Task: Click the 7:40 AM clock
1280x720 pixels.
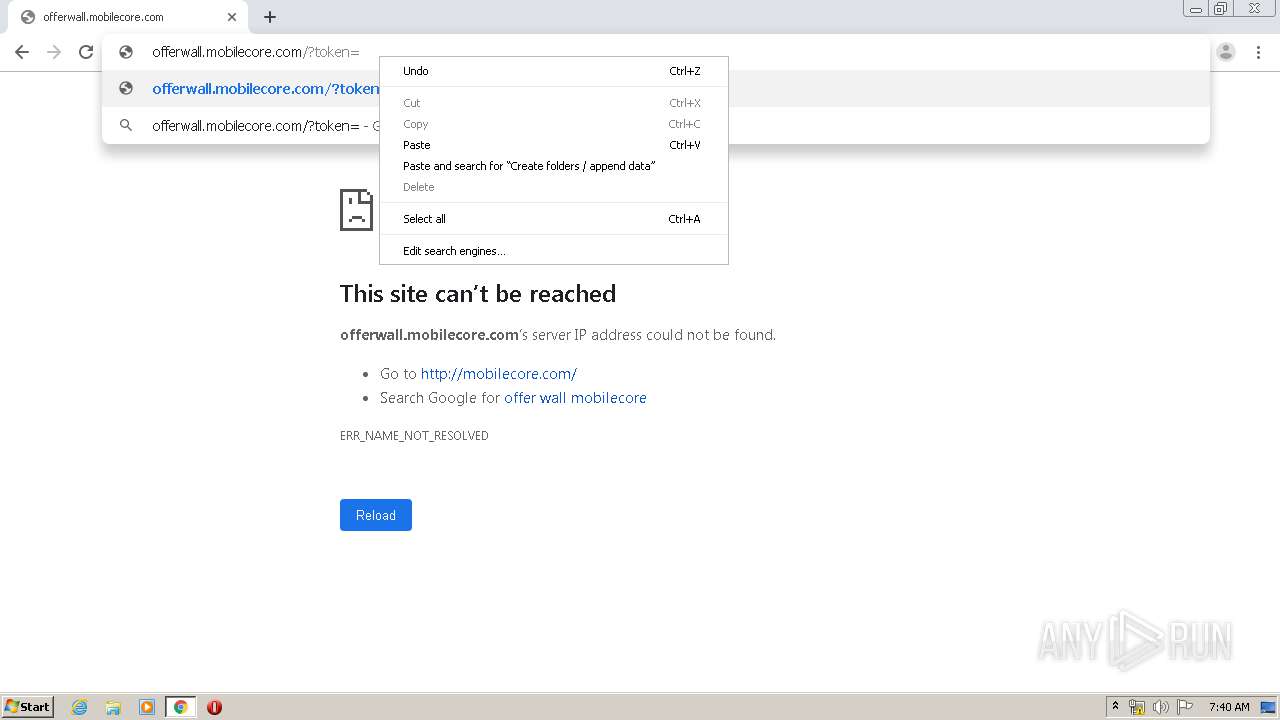Action: pos(1229,707)
